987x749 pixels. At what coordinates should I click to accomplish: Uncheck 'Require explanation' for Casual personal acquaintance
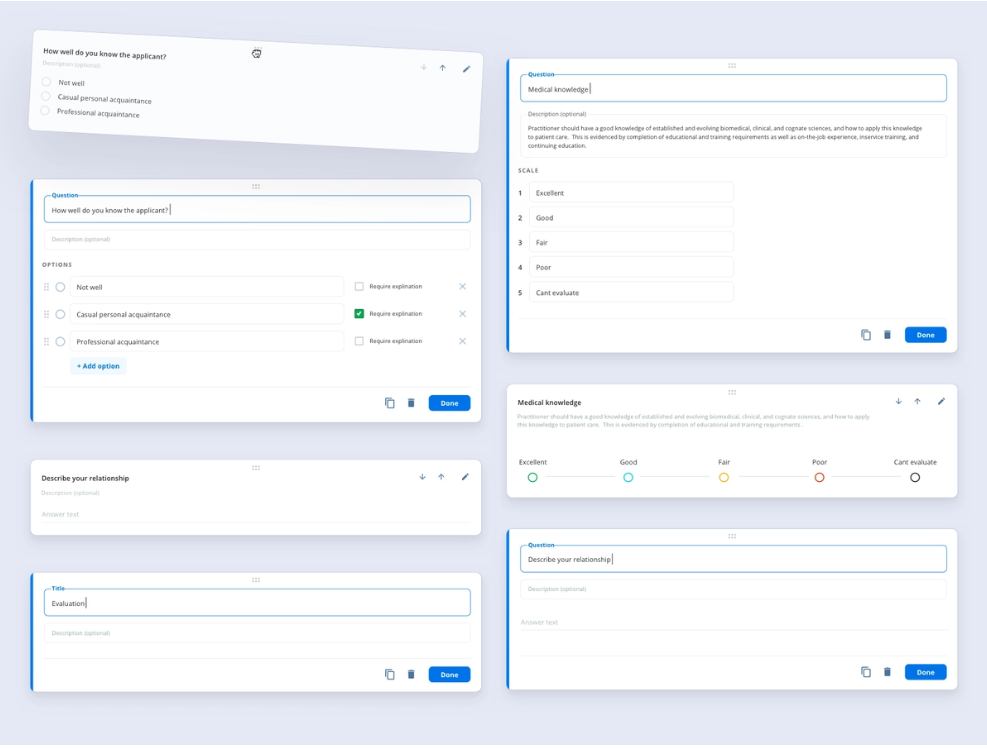pos(359,313)
